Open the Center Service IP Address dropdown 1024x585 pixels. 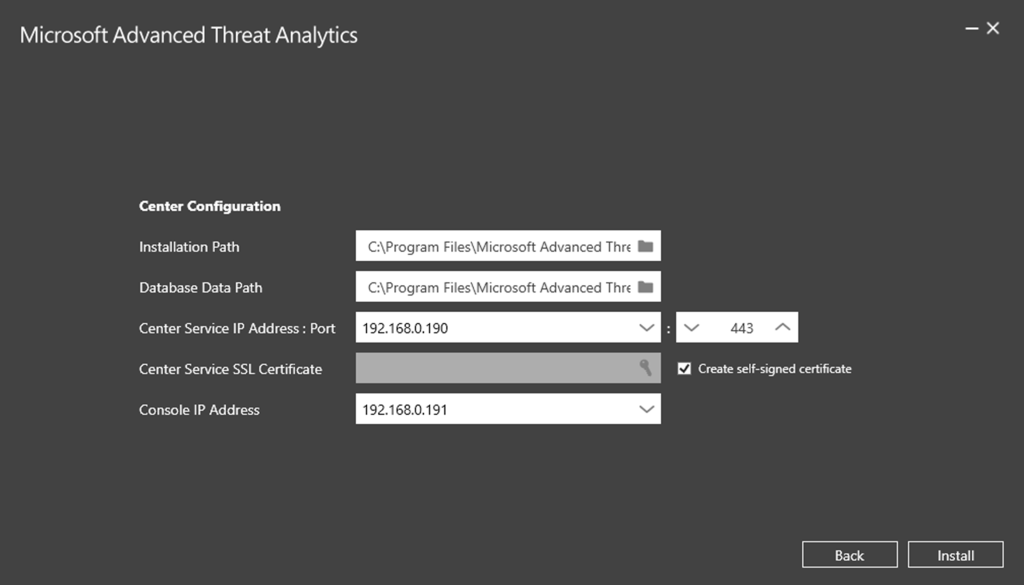click(646, 327)
